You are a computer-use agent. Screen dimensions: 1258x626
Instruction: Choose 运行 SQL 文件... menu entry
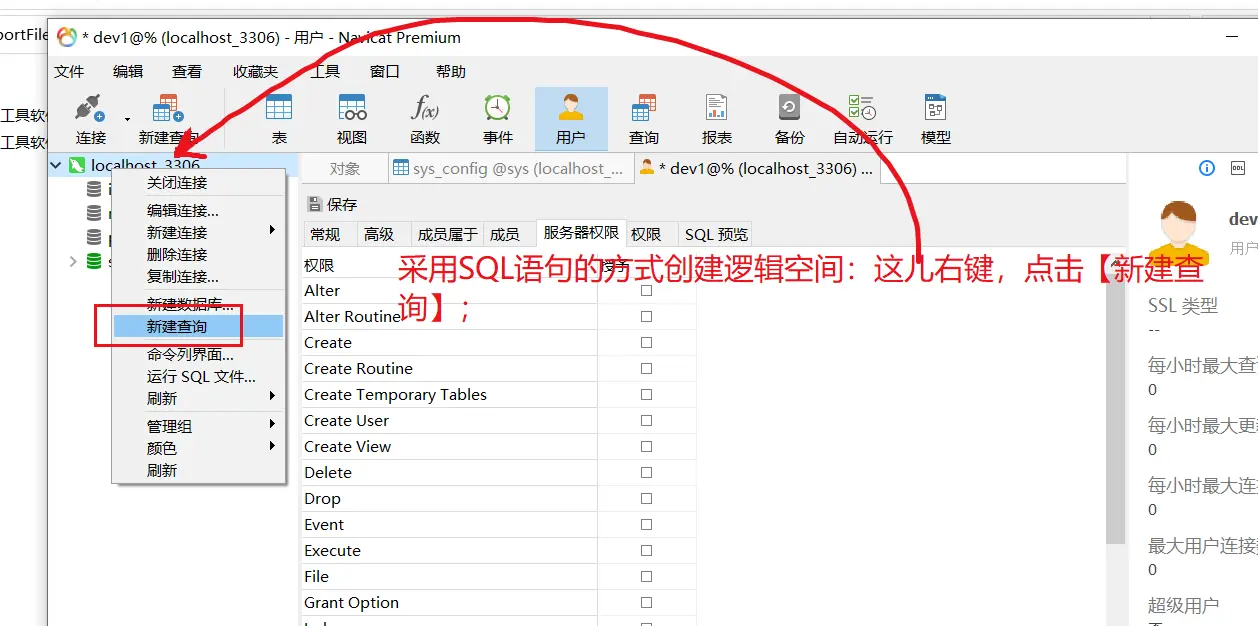click(x=200, y=376)
